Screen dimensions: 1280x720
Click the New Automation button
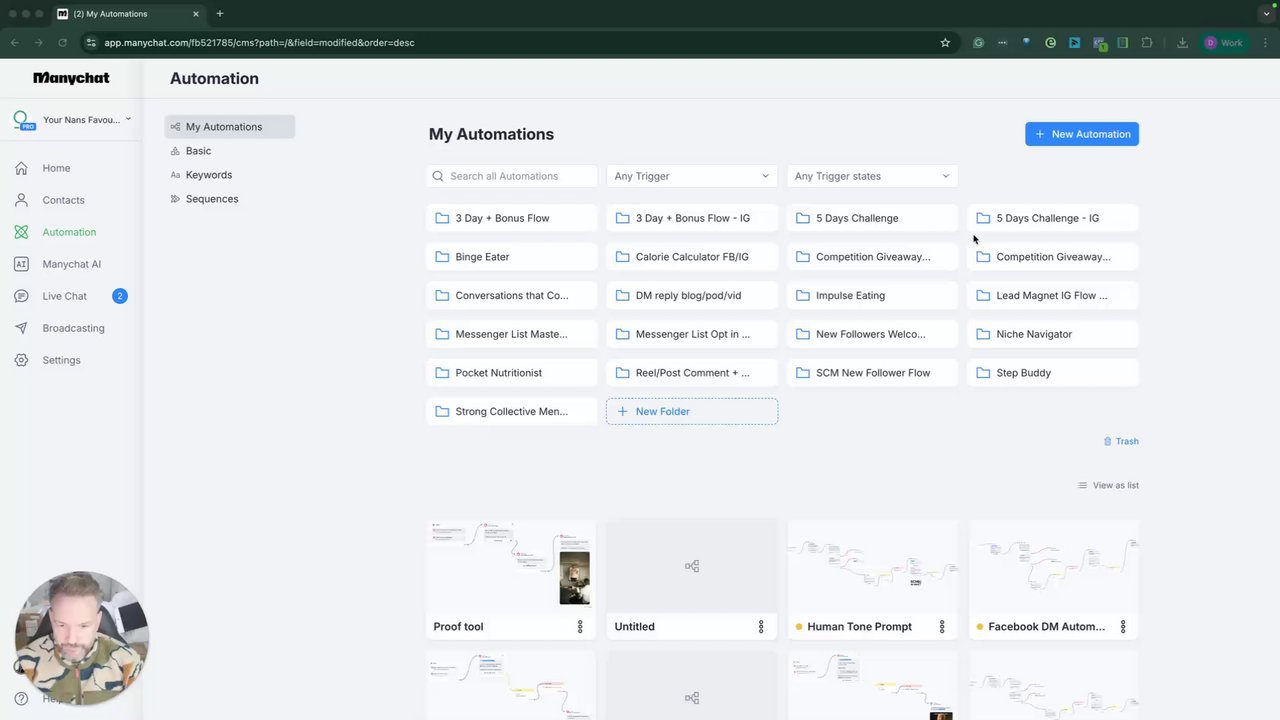pos(1082,134)
